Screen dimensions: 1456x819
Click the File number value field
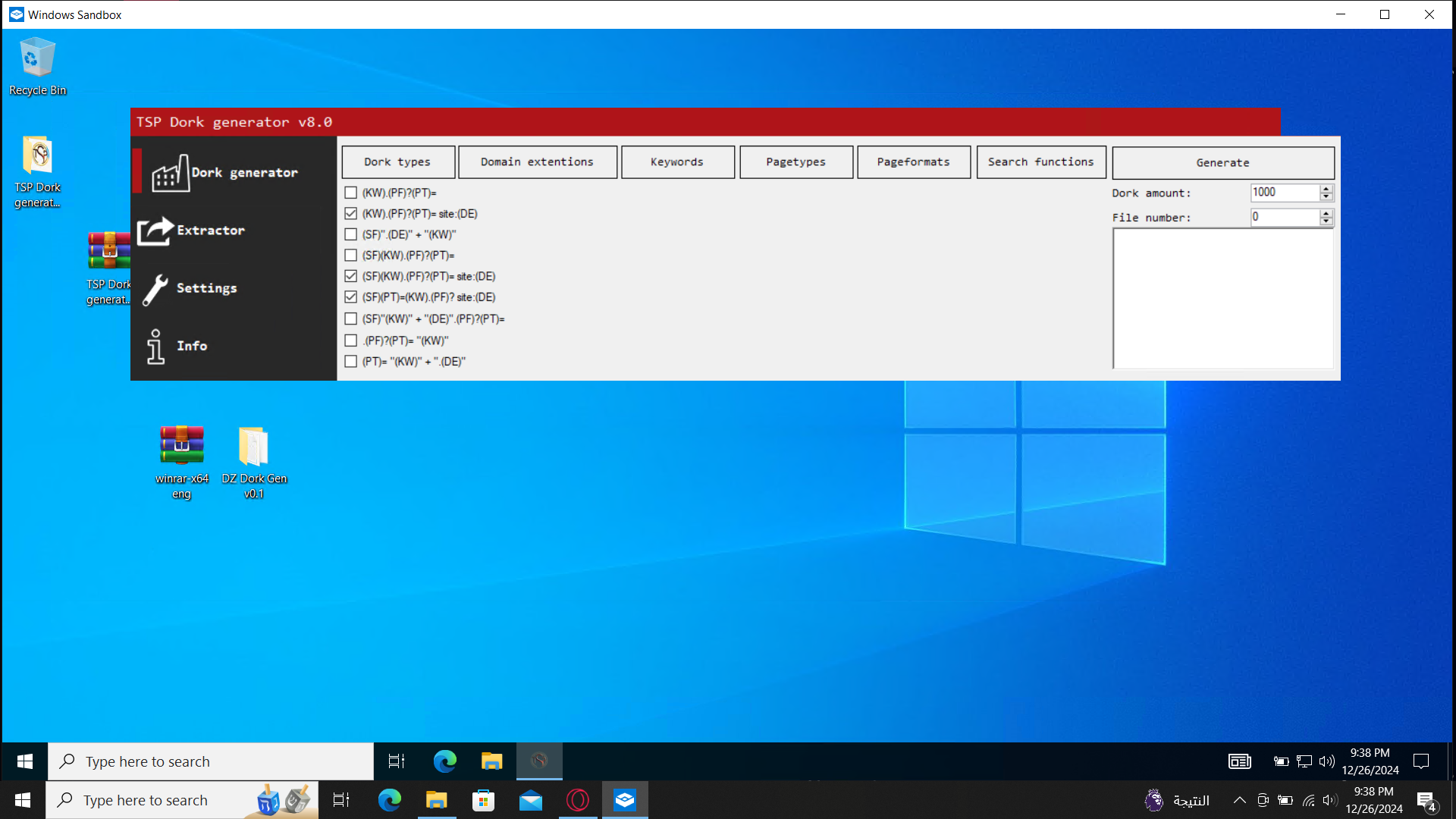click(x=1285, y=217)
